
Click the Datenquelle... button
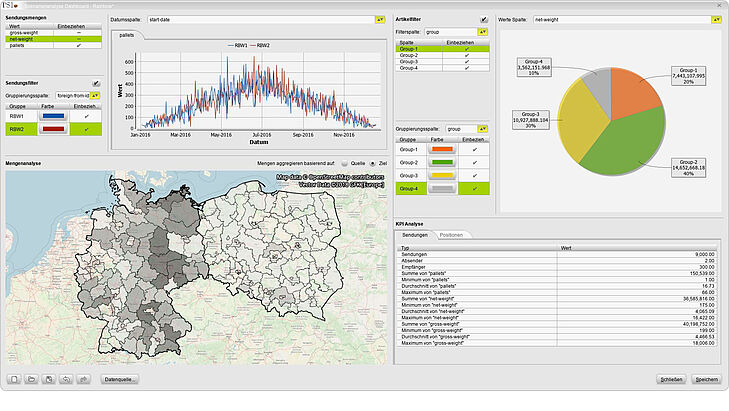(x=120, y=380)
